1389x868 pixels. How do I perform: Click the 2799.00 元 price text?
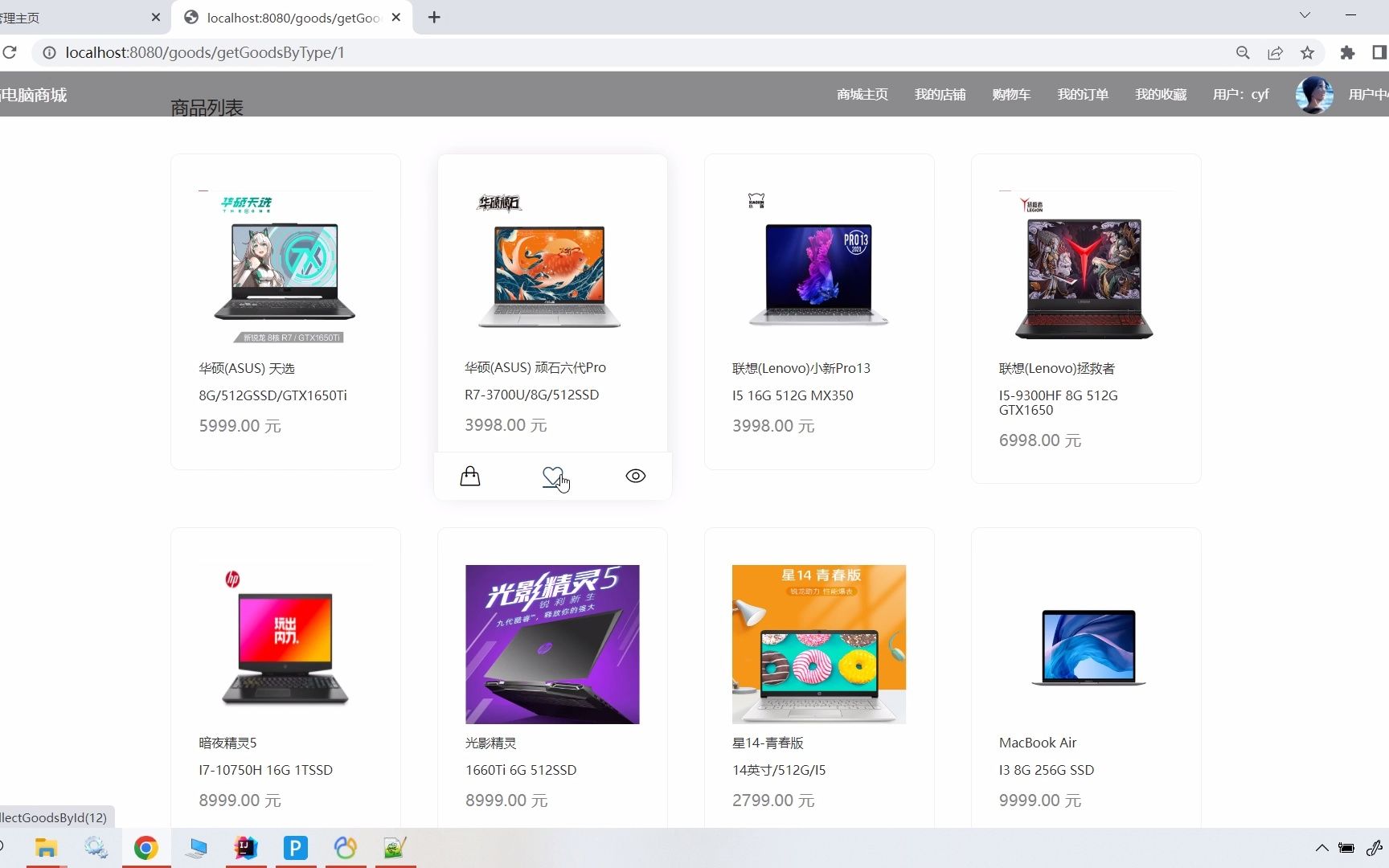(773, 800)
